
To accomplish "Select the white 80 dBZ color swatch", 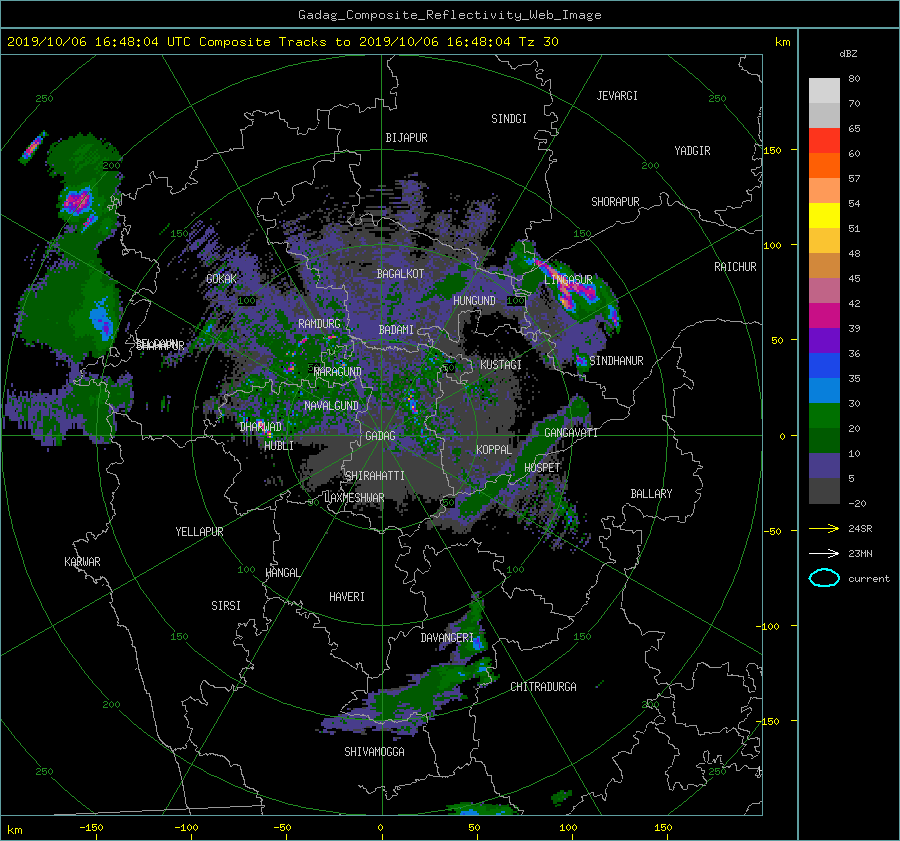I will 824,90.
